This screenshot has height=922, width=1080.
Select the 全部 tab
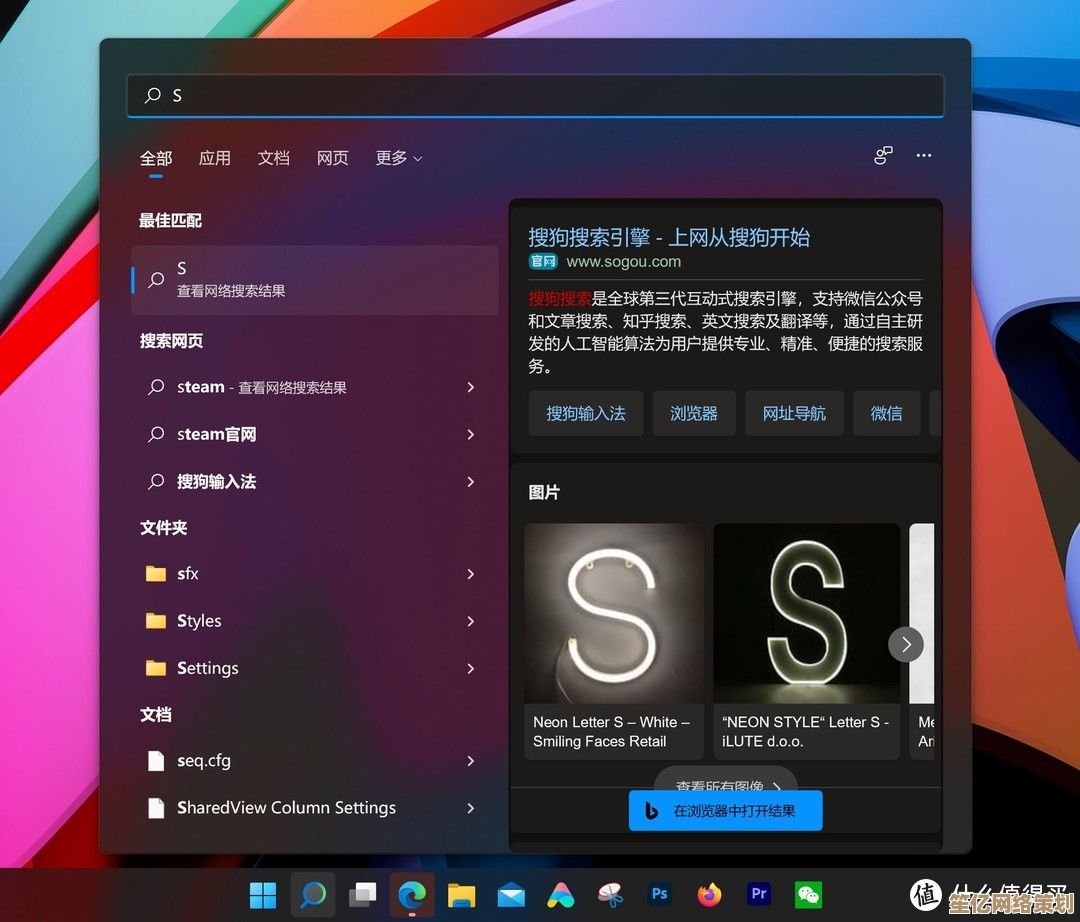pyautogui.click(x=156, y=158)
